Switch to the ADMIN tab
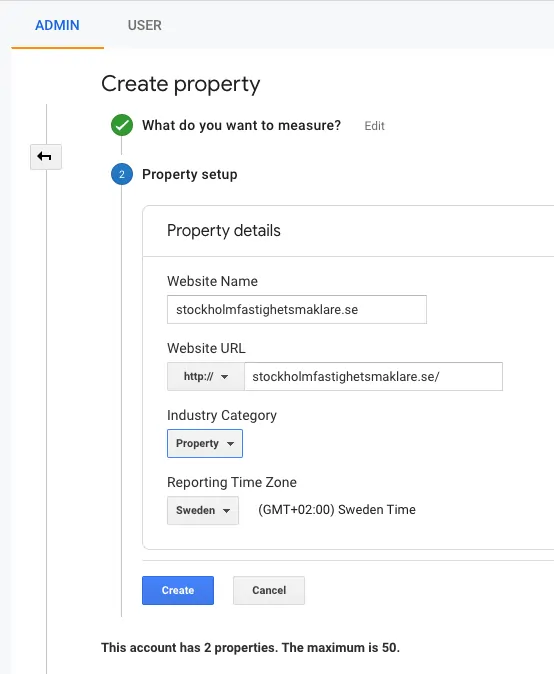554x674 pixels. pyautogui.click(x=57, y=25)
